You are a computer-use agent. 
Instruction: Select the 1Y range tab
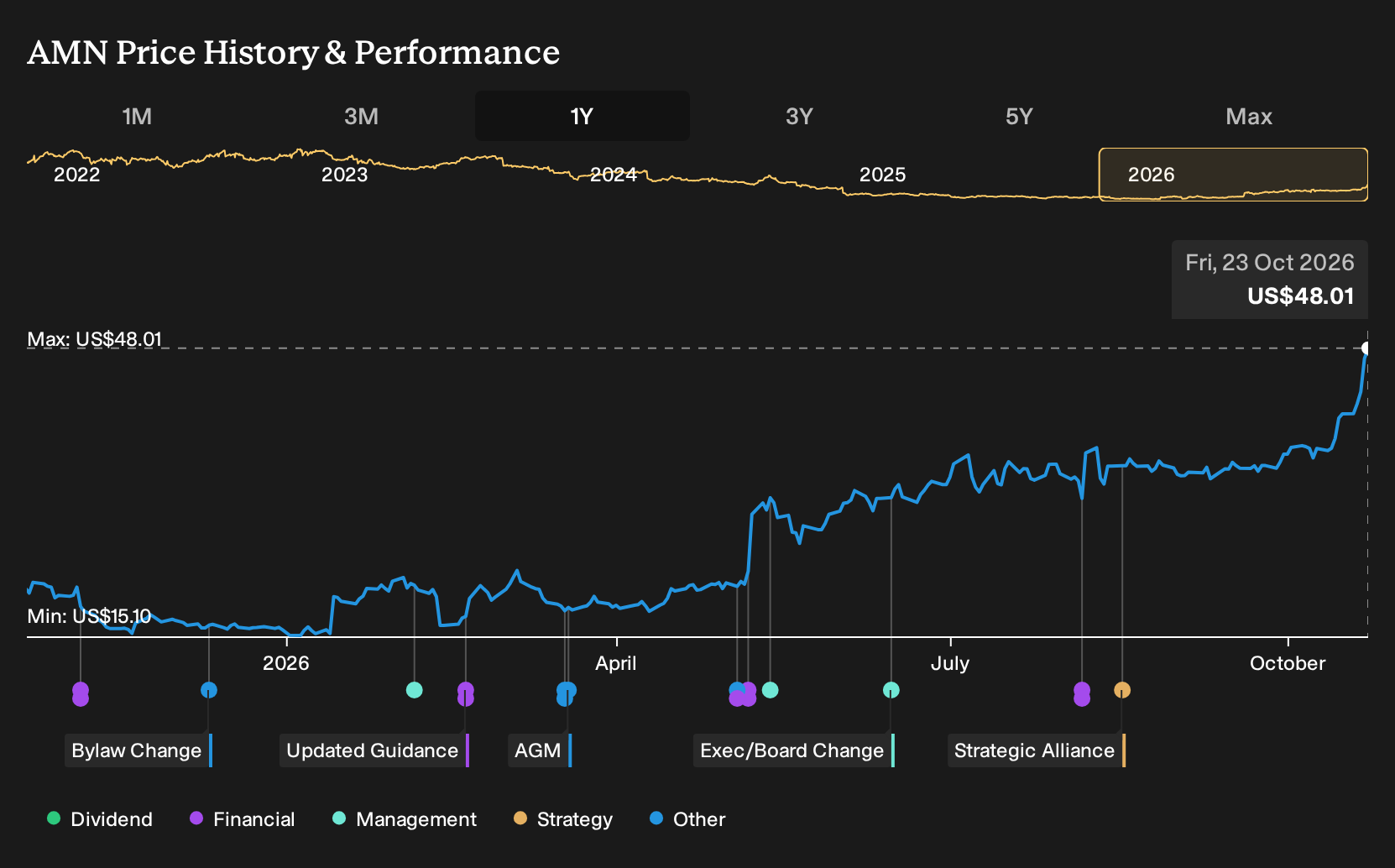tap(583, 116)
